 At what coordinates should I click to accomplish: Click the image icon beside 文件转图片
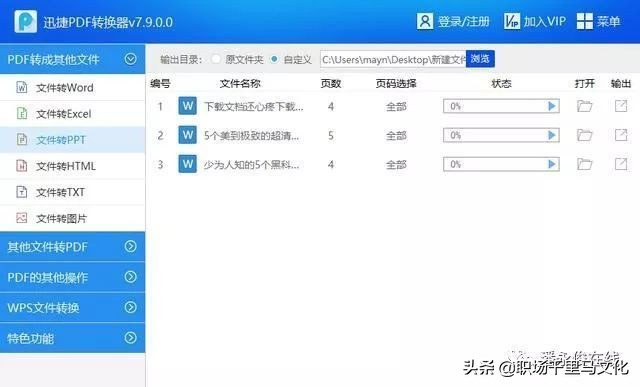pyautogui.click(x=22, y=218)
